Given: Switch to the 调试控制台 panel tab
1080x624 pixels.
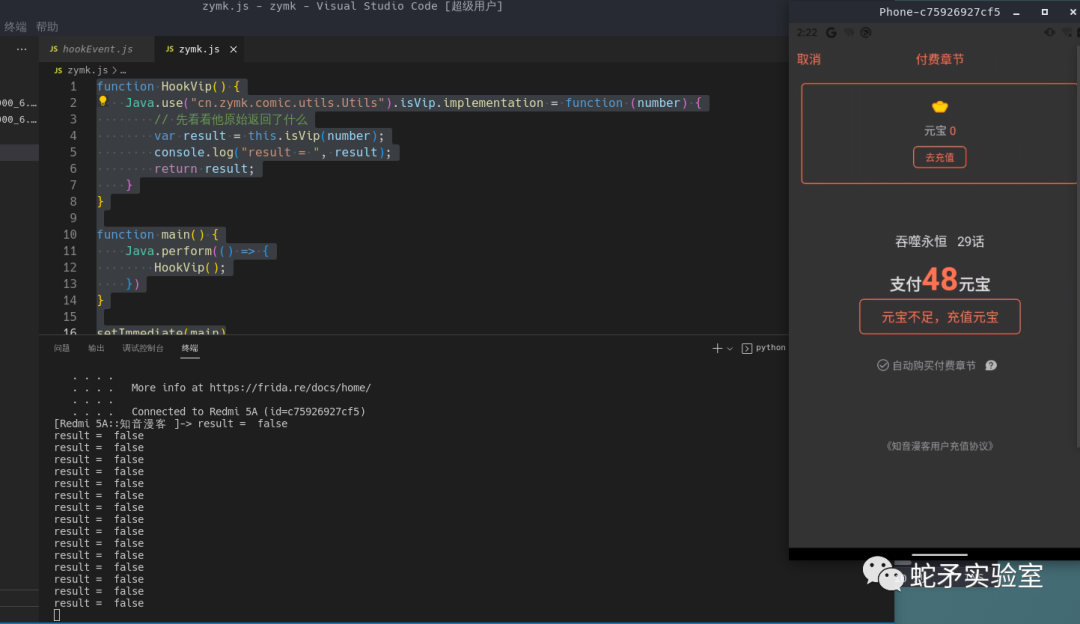Looking at the screenshot, I should tap(143, 349).
